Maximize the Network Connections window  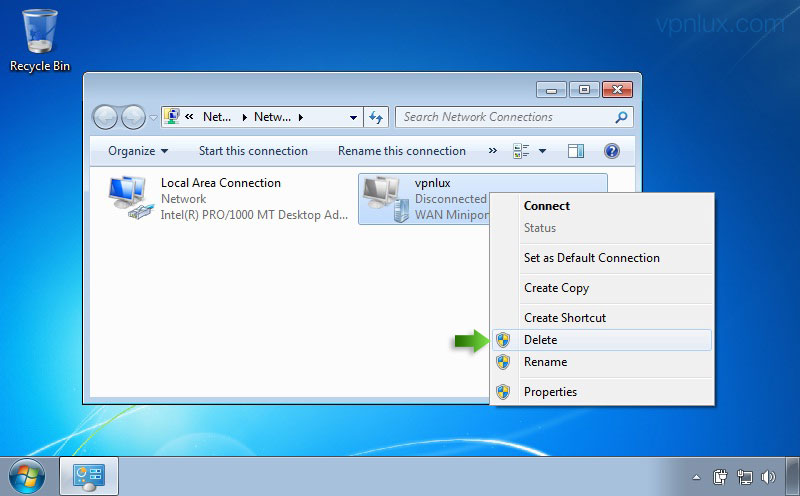pyautogui.click(x=584, y=90)
